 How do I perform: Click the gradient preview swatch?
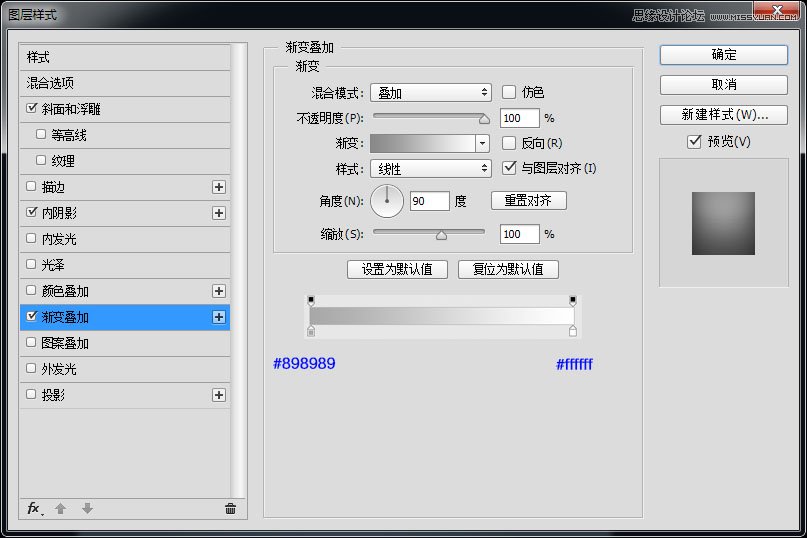[423, 143]
